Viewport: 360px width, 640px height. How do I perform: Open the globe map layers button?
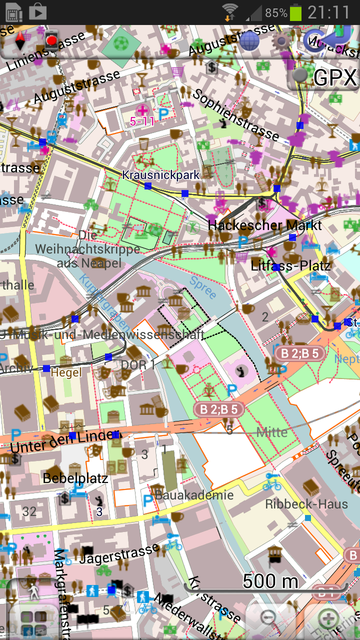[249, 40]
